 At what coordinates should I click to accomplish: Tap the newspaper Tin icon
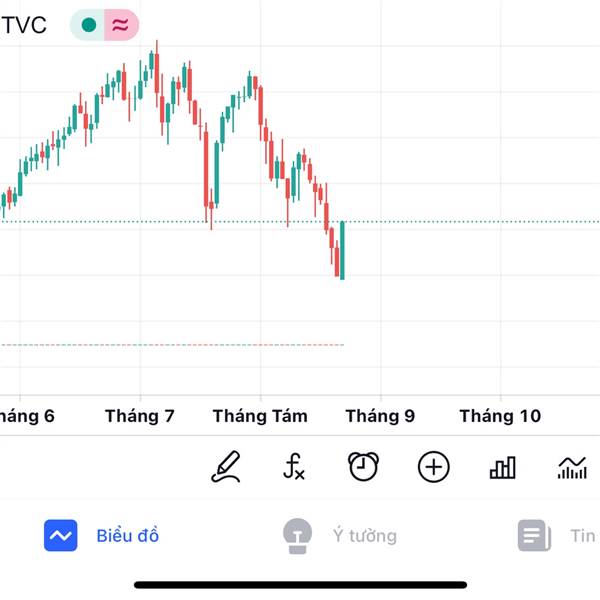point(534,535)
